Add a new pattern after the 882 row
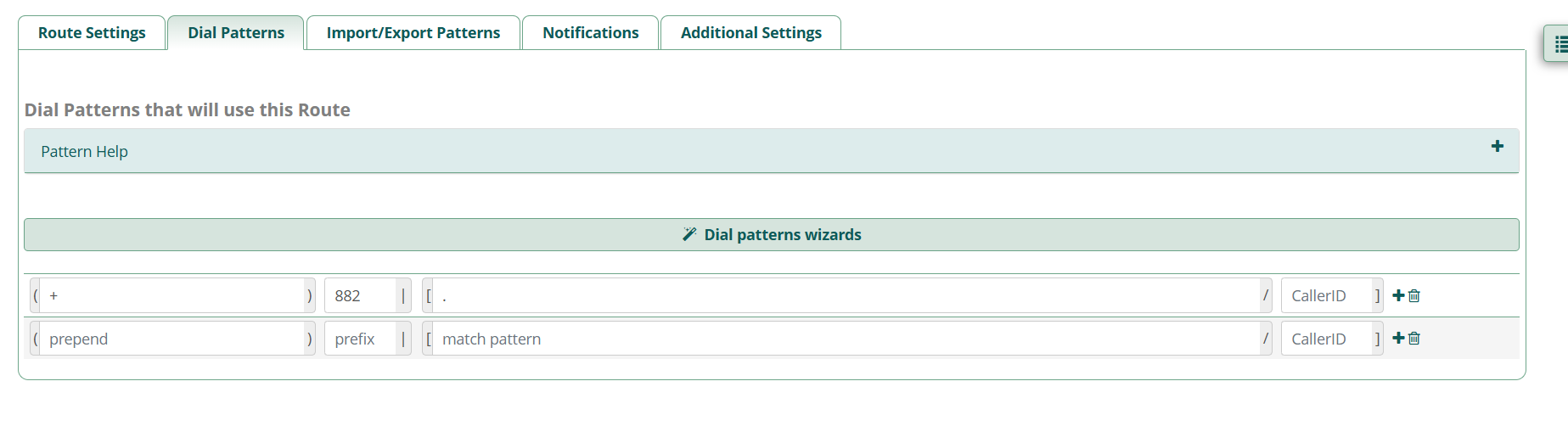 pyautogui.click(x=1398, y=295)
